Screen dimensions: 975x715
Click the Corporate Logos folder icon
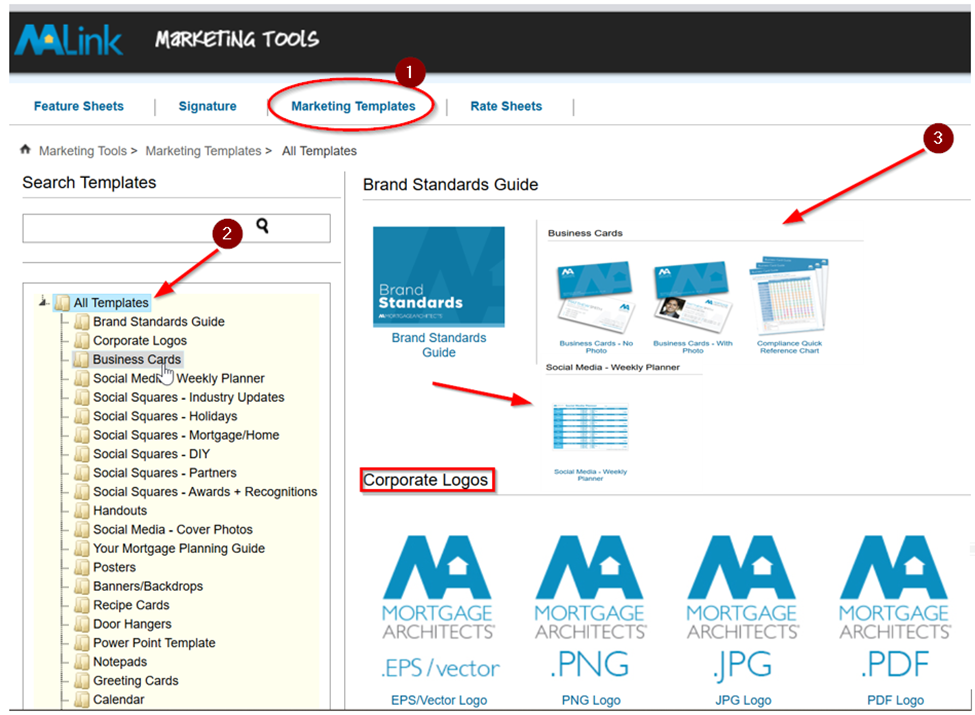tap(81, 341)
